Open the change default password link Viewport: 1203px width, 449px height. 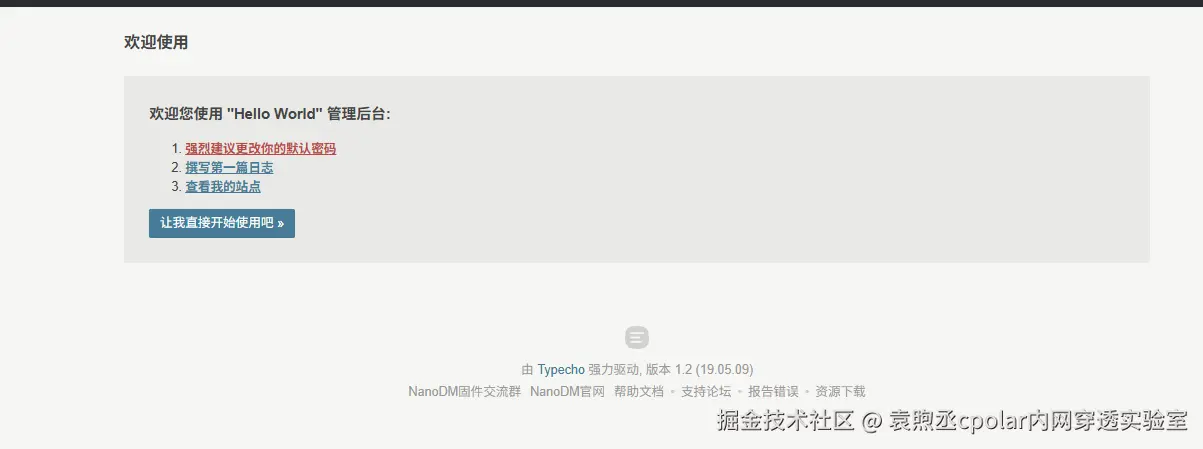[x=260, y=148]
